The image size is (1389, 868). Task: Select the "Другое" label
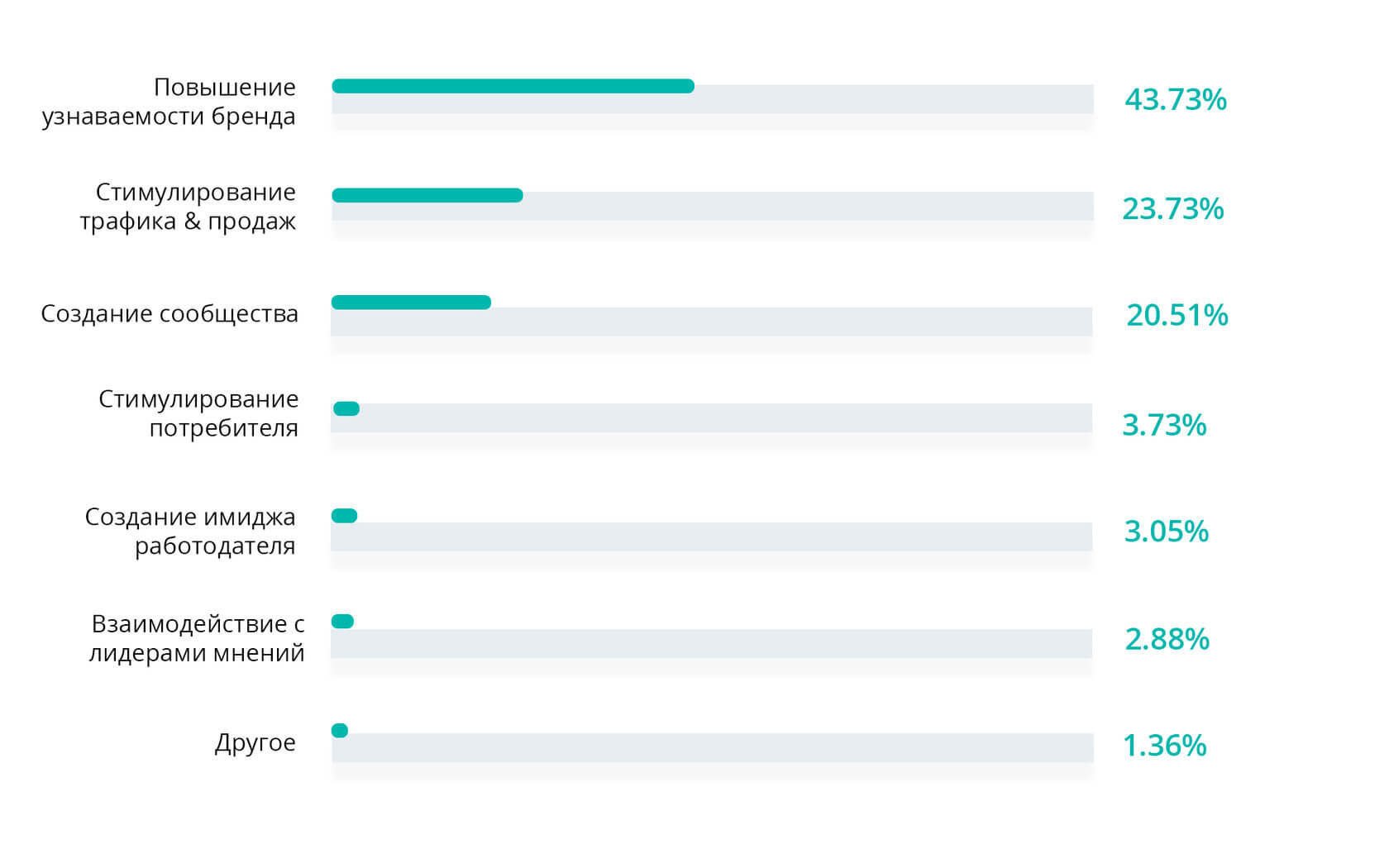click(255, 742)
